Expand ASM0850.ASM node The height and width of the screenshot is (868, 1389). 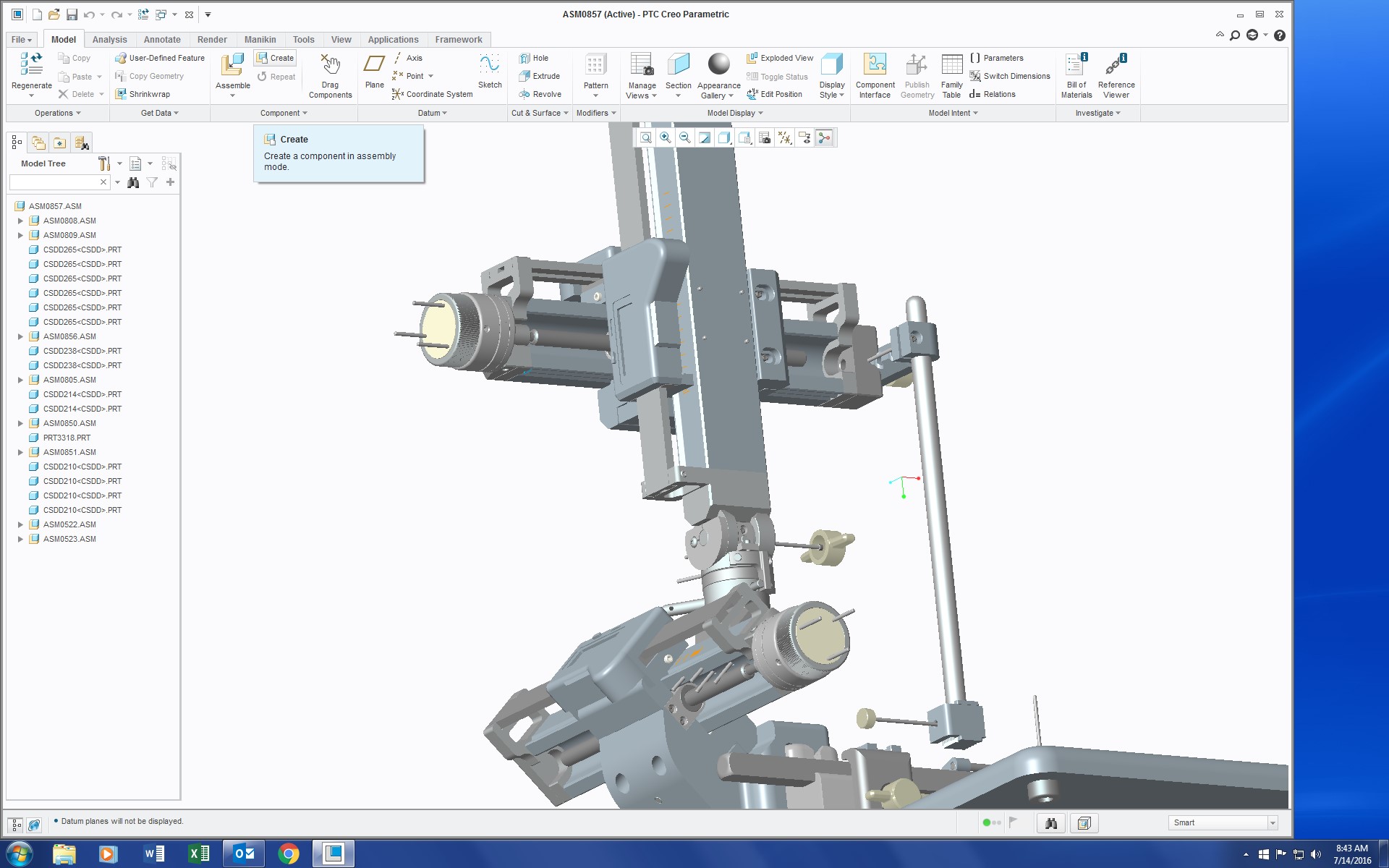[20, 423]
